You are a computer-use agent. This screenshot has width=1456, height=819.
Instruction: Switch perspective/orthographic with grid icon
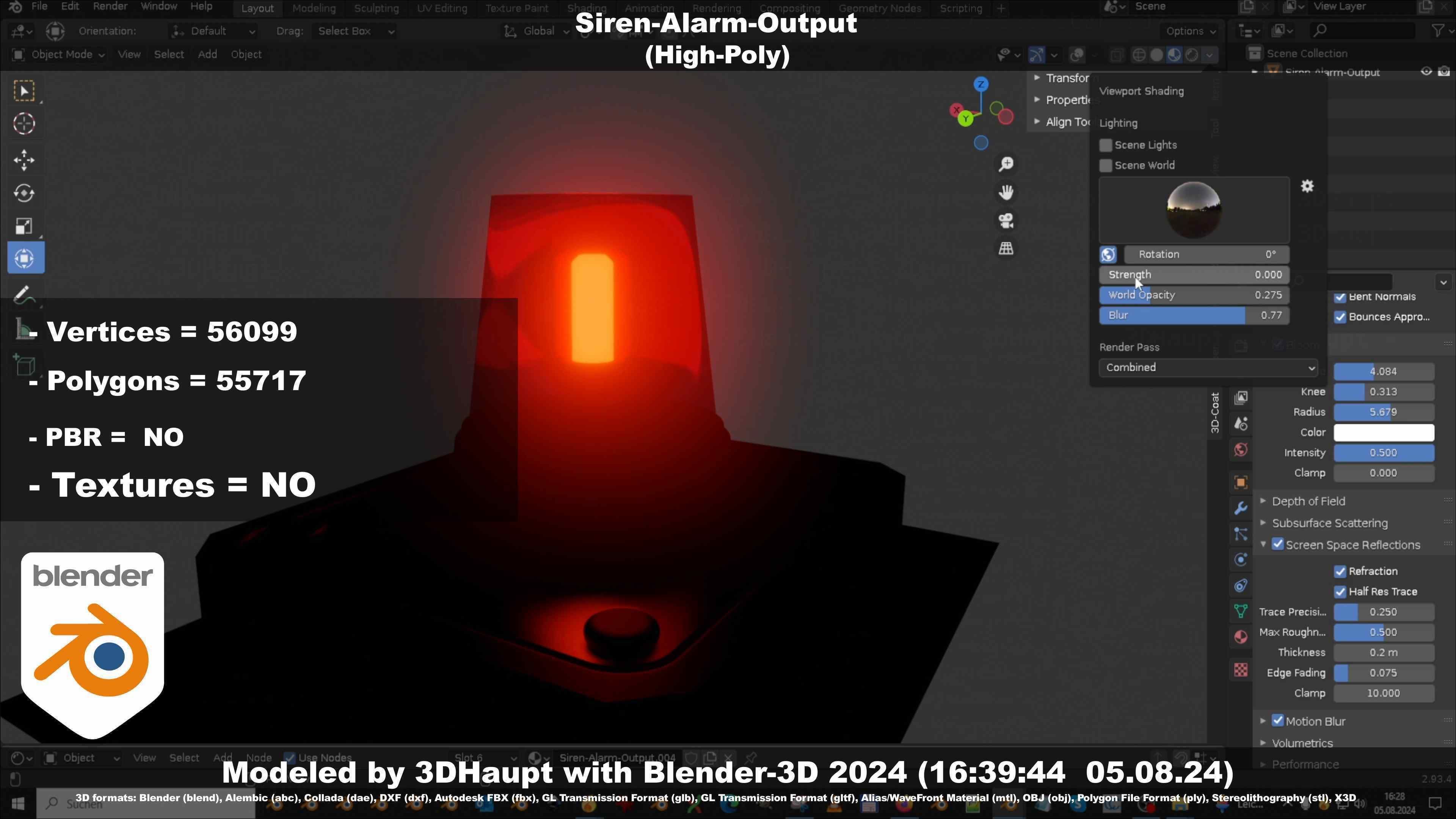[x=1006, y=248]
